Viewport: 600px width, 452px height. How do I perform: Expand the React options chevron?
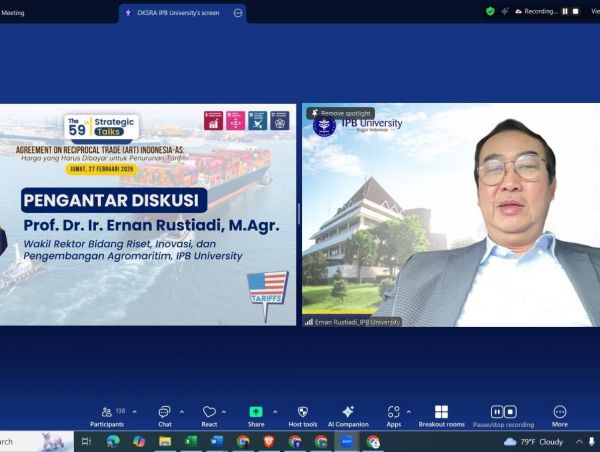point(224,412)
